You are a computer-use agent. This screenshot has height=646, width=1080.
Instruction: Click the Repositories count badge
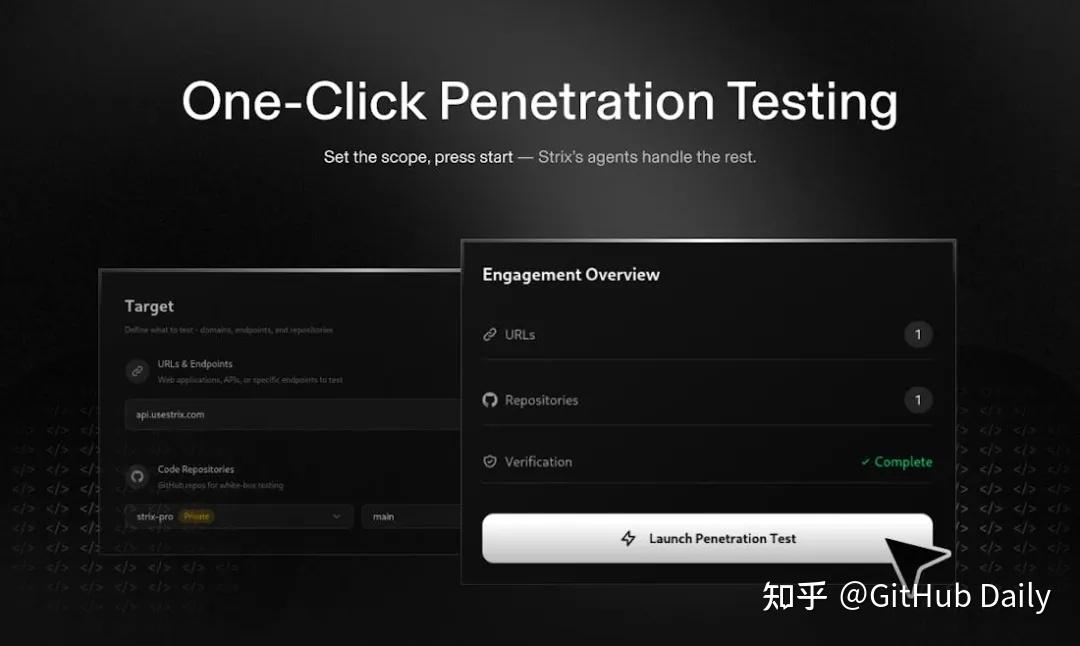coord(918,400)
